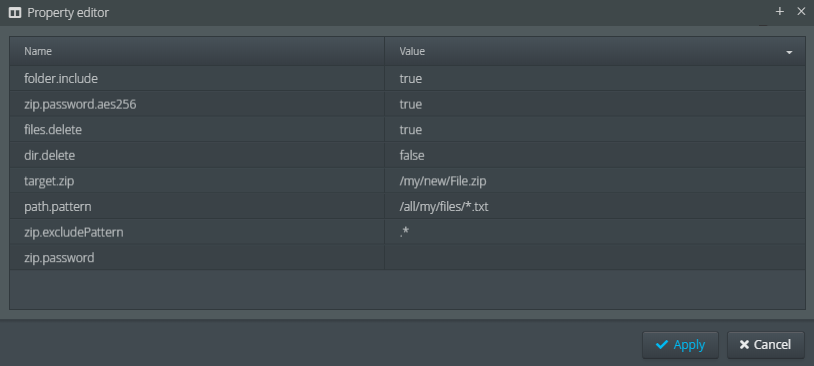Click the plus icon in title bar
This screenshot has height=366, width=814.
coord(780,11)
